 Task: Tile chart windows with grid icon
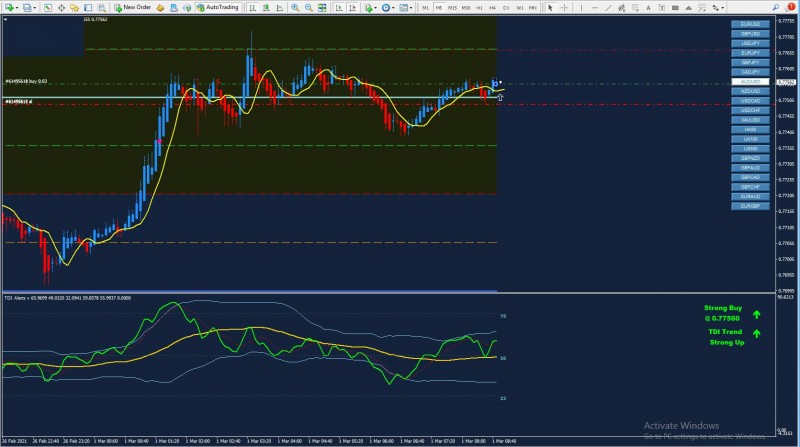click(x=322, y=7)
